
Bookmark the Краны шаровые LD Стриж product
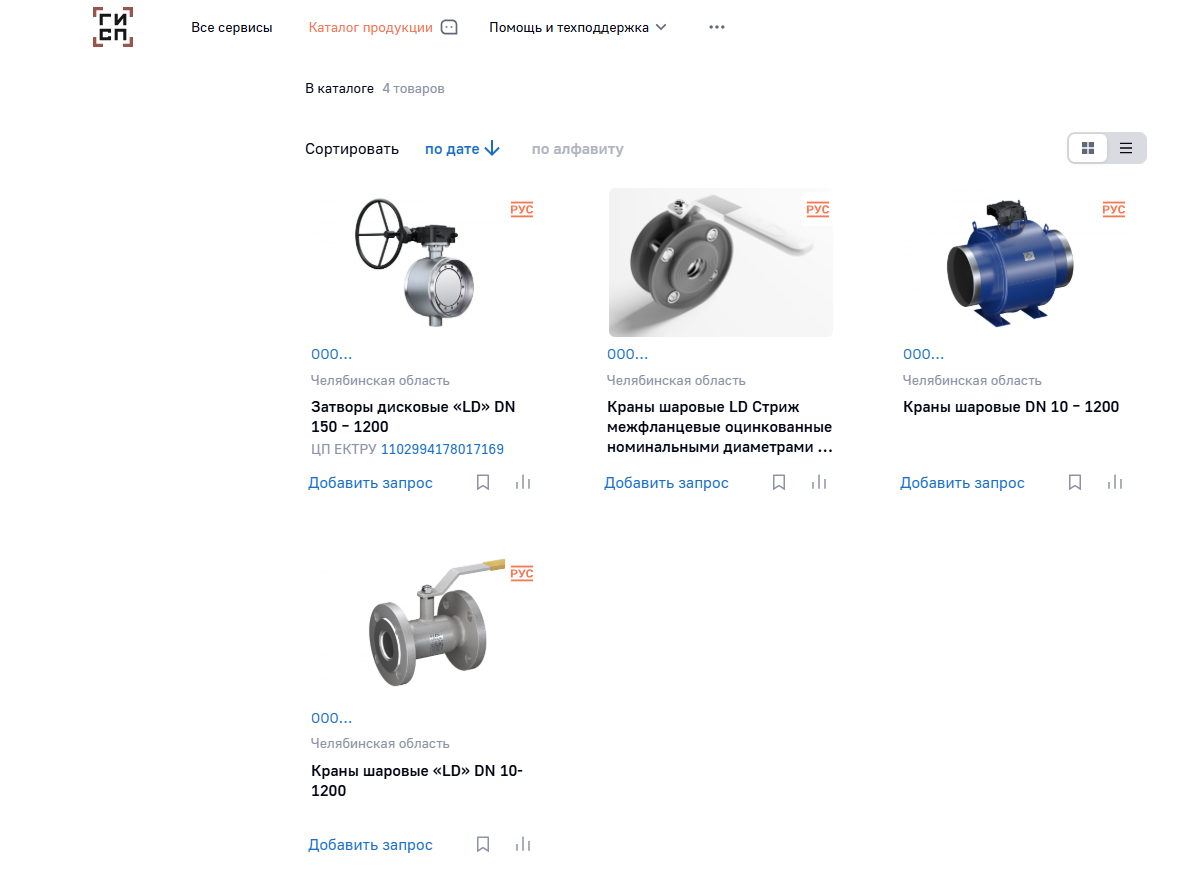point(778,482)
